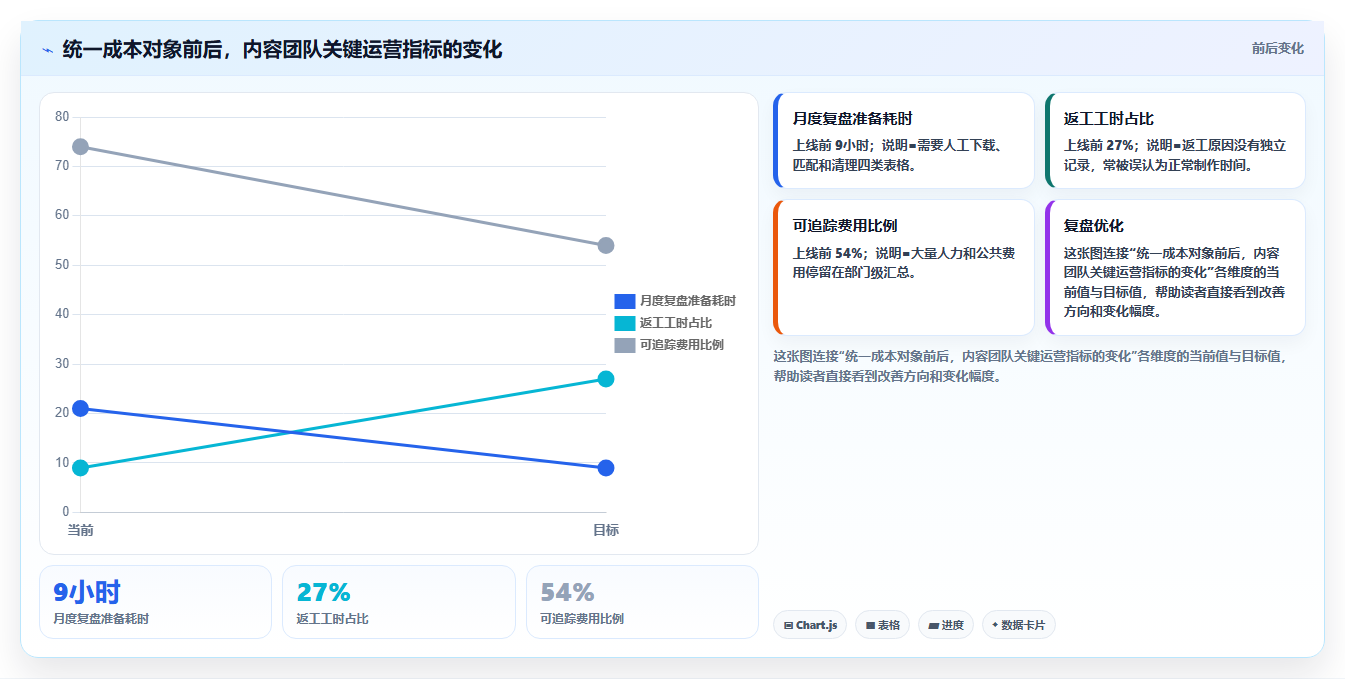Screen dimensions: 1345x679
Task: Click the Chart.js chip icon
Action: tap(788, 626)
